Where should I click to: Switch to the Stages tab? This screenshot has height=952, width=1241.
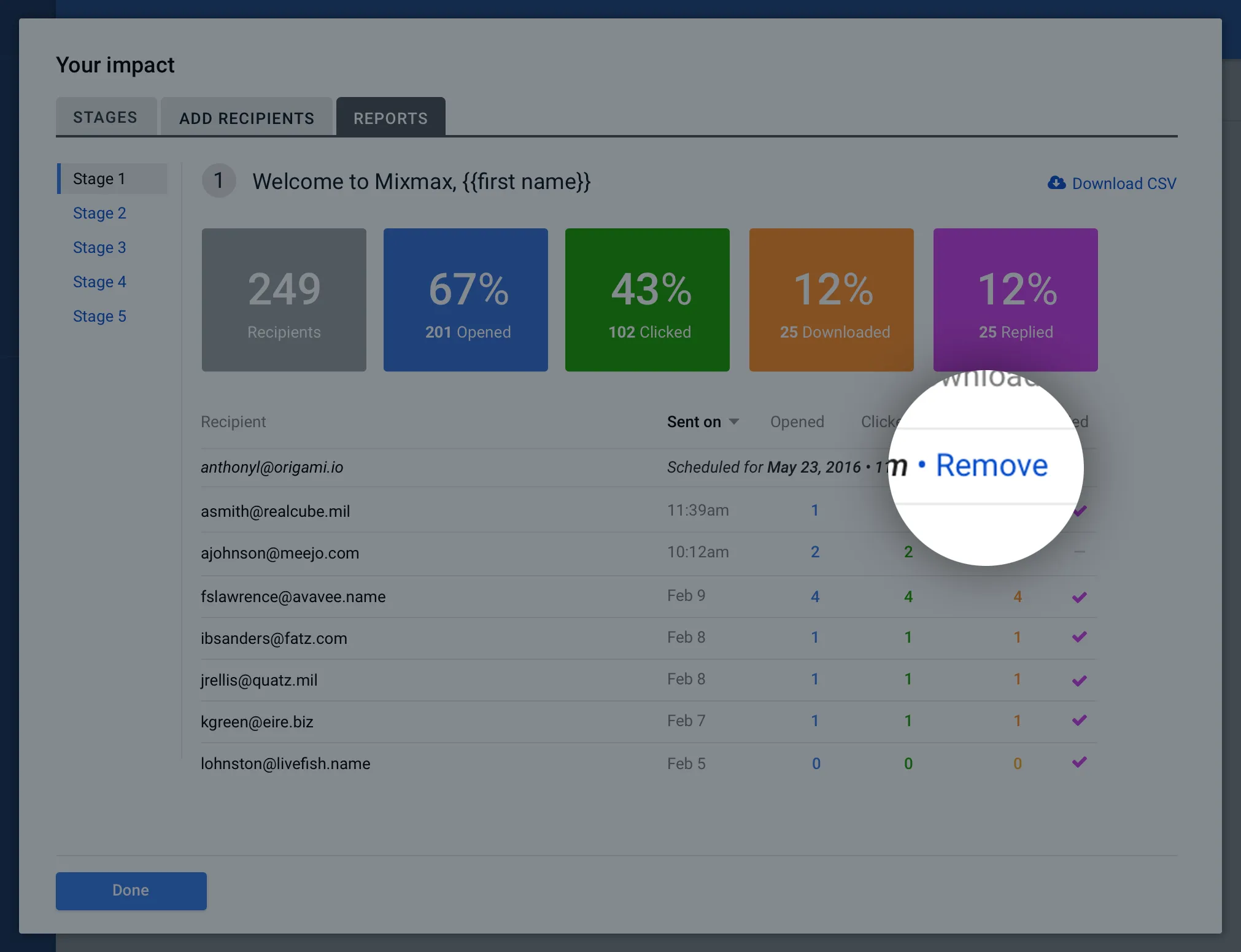pos(106,117)
